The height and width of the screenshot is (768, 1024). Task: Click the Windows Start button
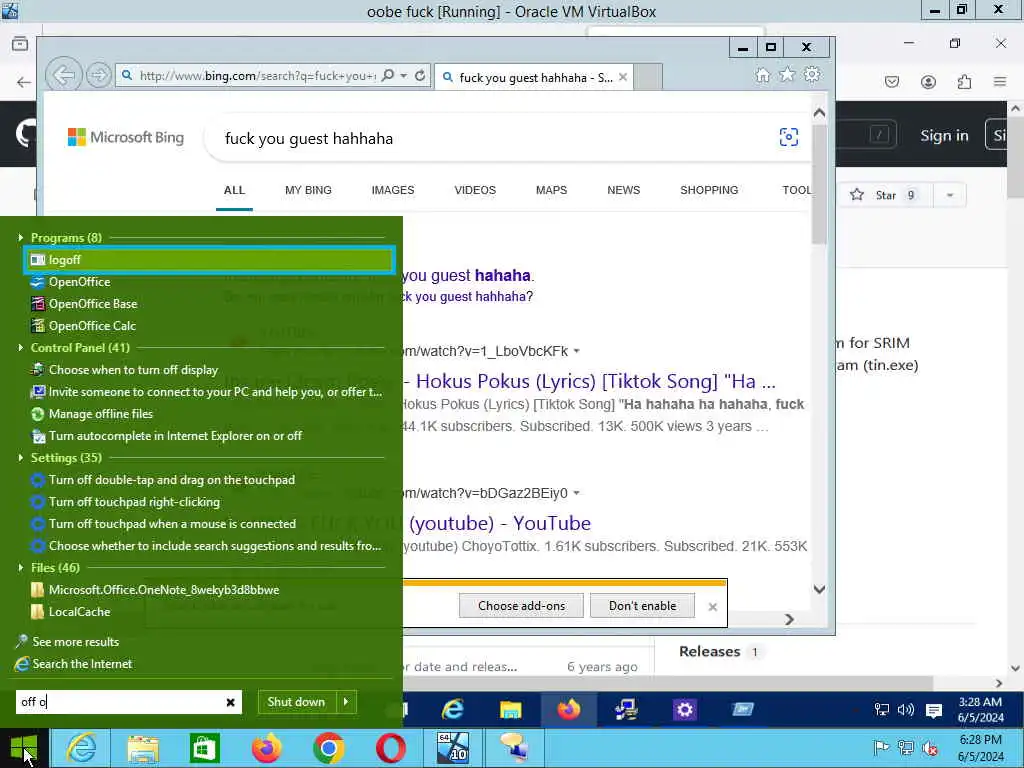coord(24,748)
